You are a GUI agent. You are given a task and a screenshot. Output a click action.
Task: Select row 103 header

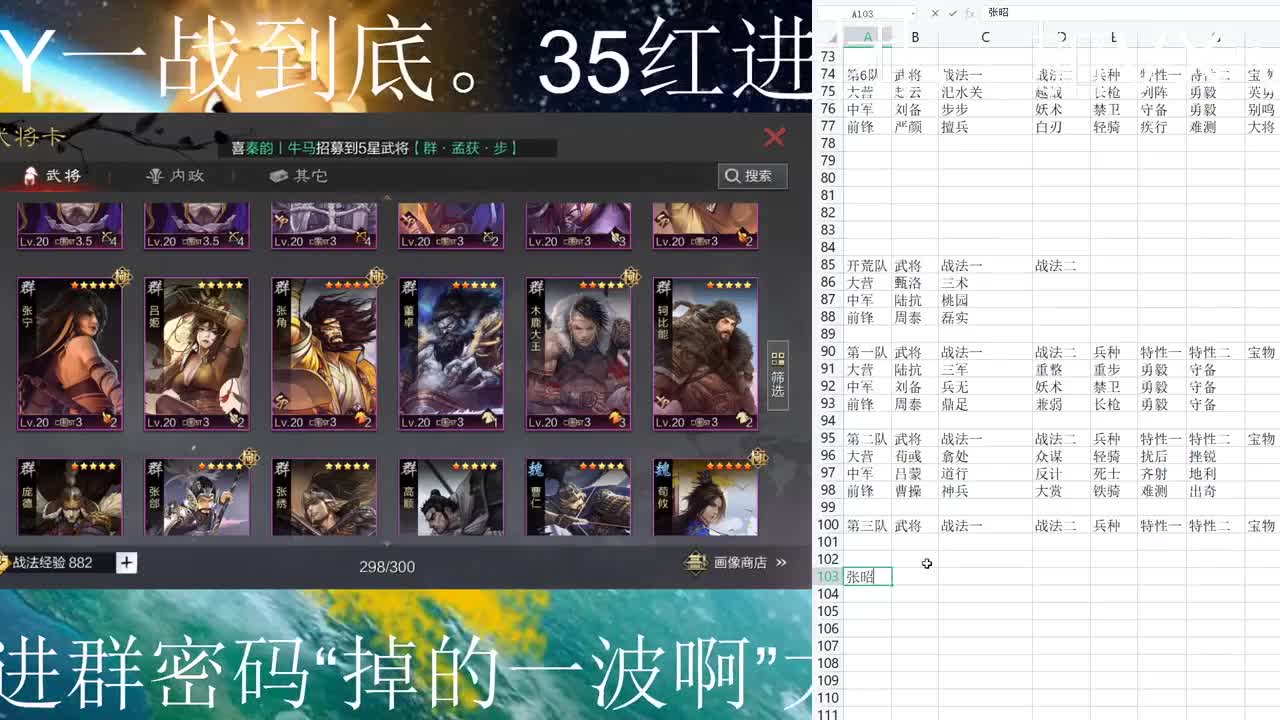click(828, 577)
